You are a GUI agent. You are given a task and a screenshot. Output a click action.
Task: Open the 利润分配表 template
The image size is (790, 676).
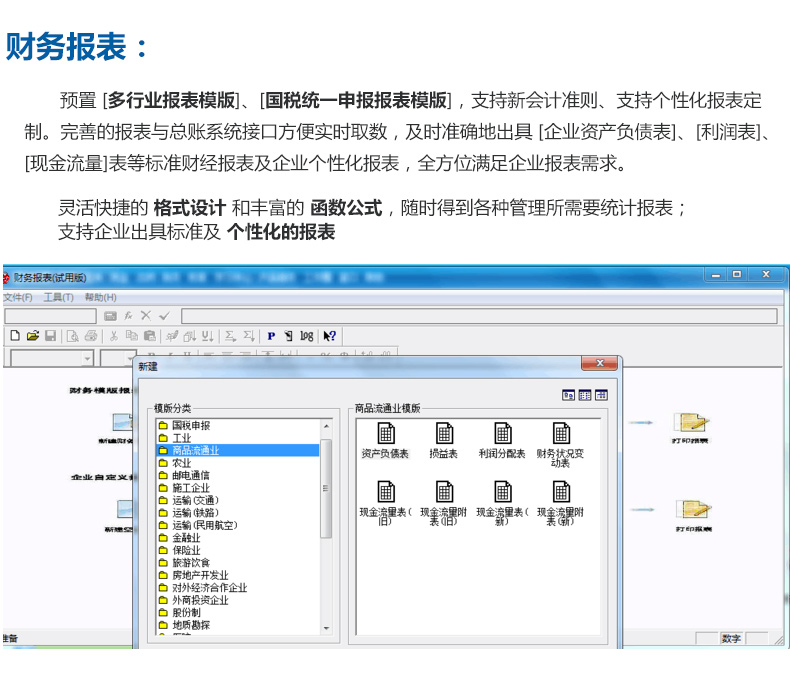[x=502, y=440]
